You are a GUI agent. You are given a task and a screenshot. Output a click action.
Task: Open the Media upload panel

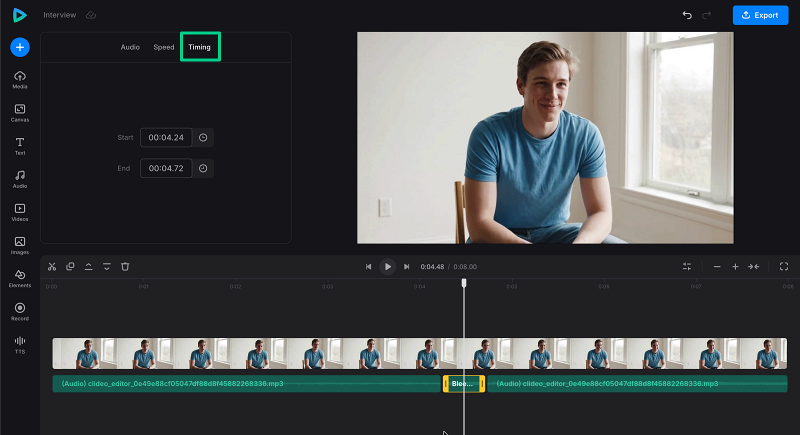(20, 79)
